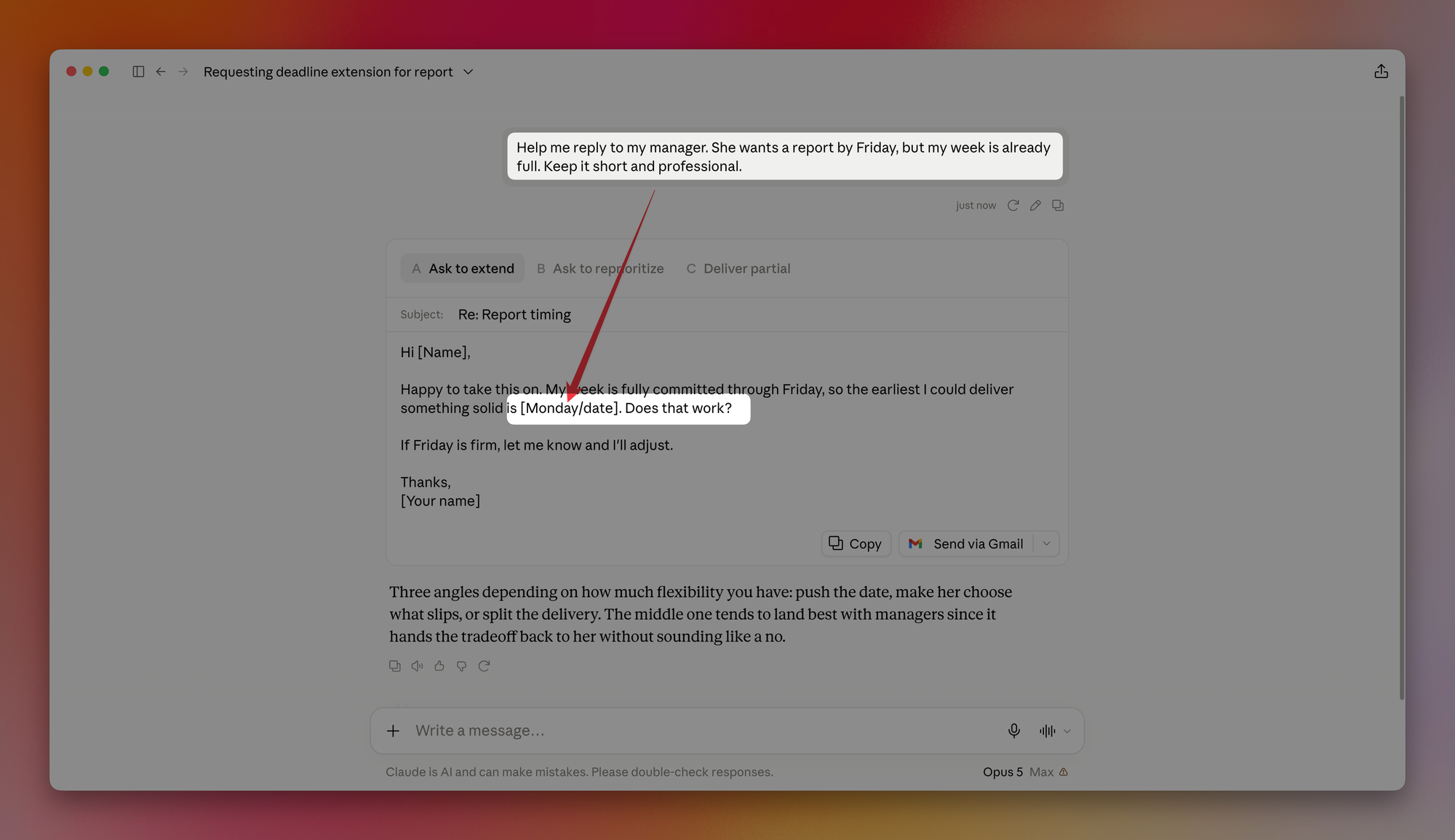Viewport: 1455px width, 840px height.
Task: Open the Opus 5 Max model selector
Action: pos(1025,772)
